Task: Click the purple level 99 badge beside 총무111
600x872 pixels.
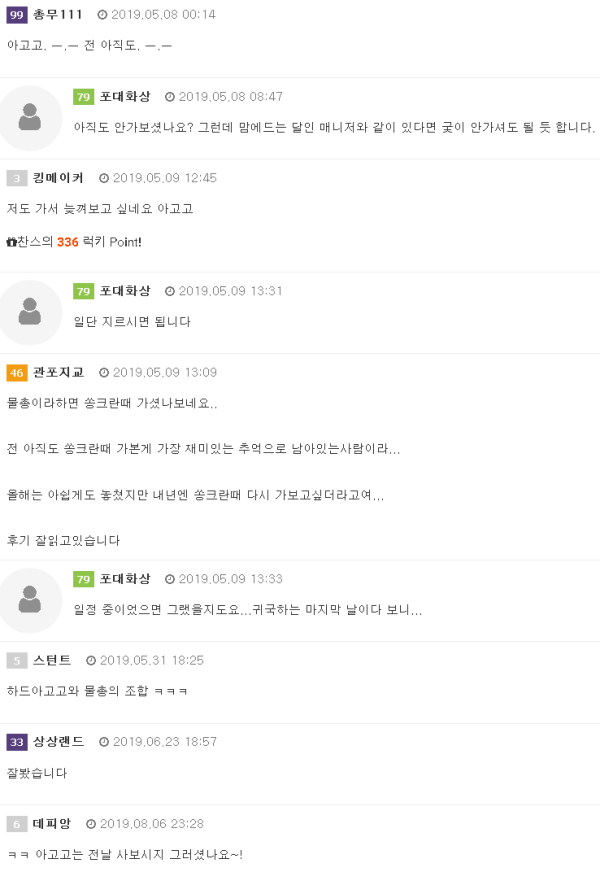Action: point(17,15)
